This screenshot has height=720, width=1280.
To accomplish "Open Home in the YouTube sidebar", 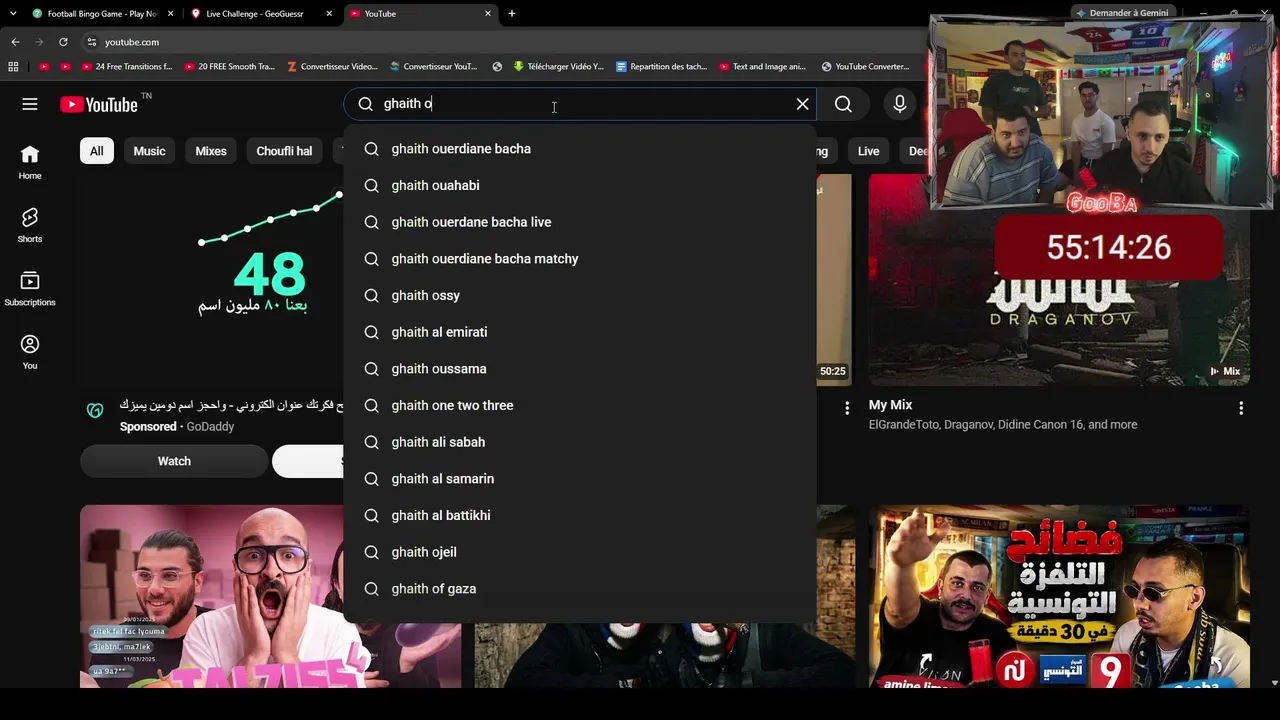I will [x=30, y=162].
